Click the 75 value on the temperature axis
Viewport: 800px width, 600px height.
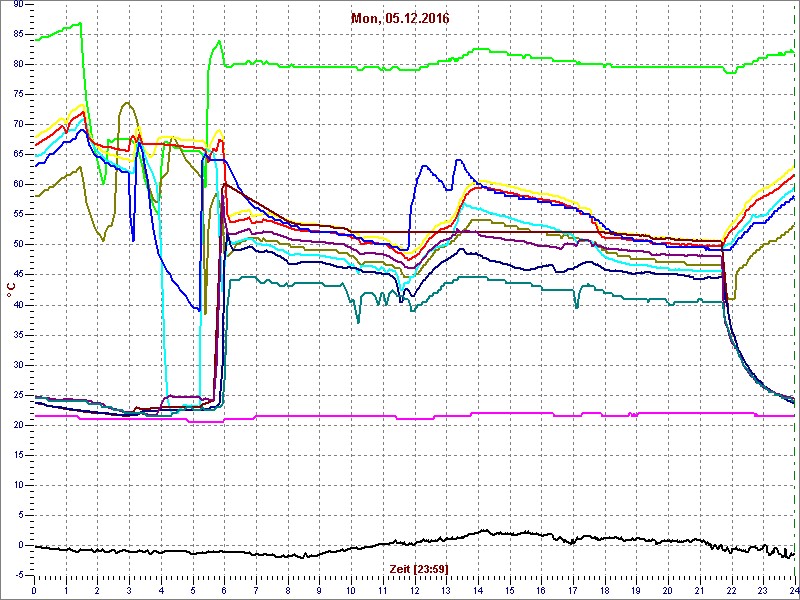pos(18,94)
